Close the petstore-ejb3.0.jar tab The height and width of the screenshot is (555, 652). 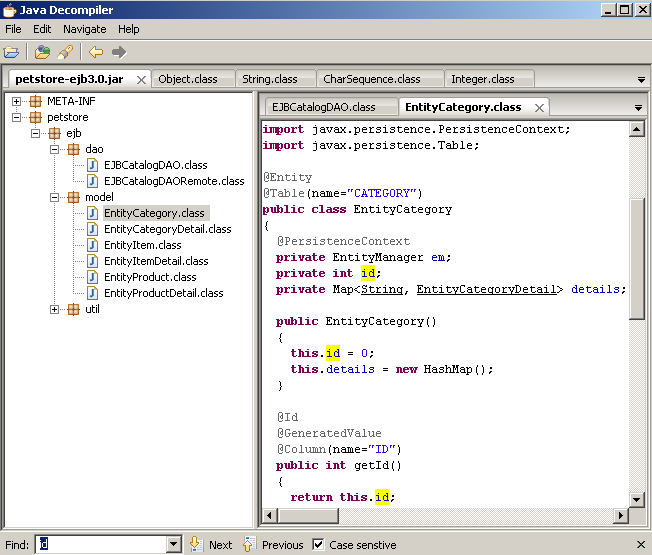[x=141, y=79]
